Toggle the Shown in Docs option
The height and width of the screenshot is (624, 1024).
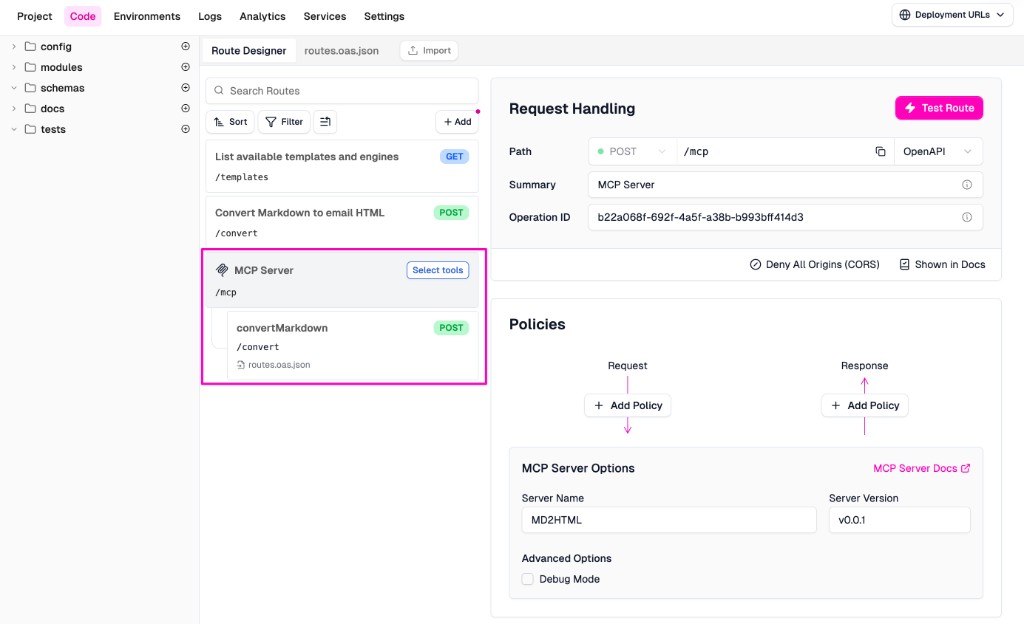pos(941,265)
